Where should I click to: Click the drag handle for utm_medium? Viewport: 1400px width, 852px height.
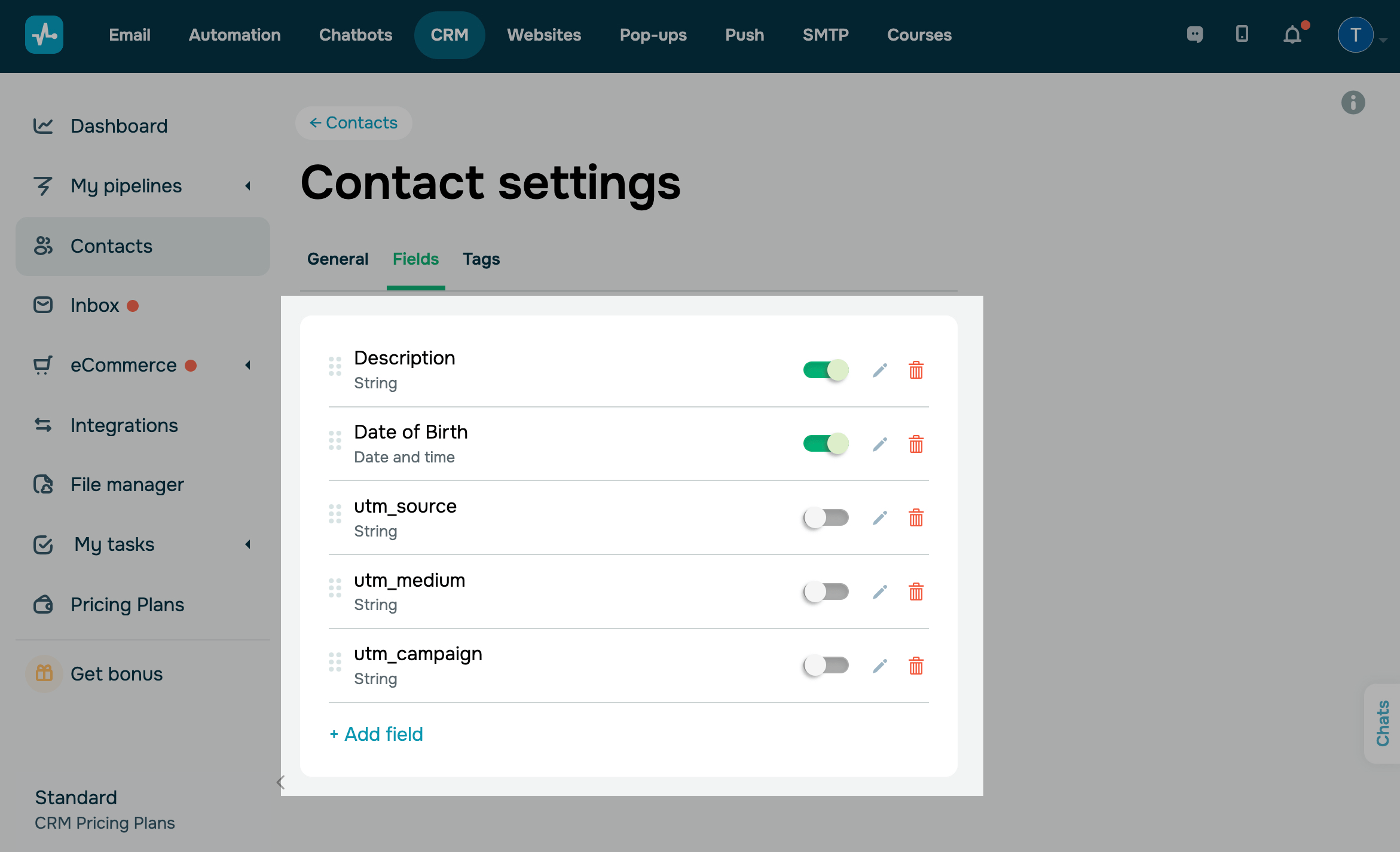(x=335, y=588)
